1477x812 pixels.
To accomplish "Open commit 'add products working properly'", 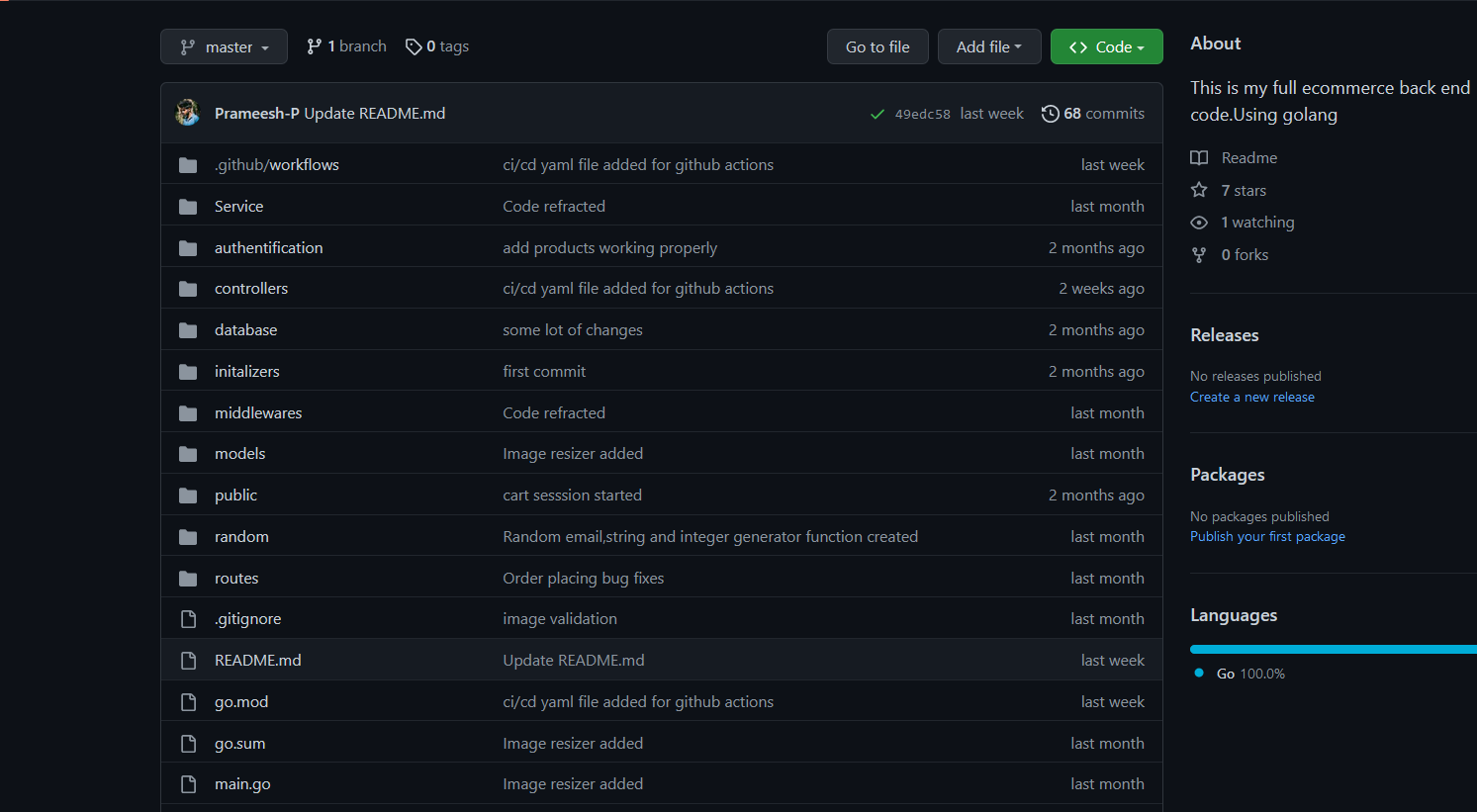I will click(x=610, y=248).
